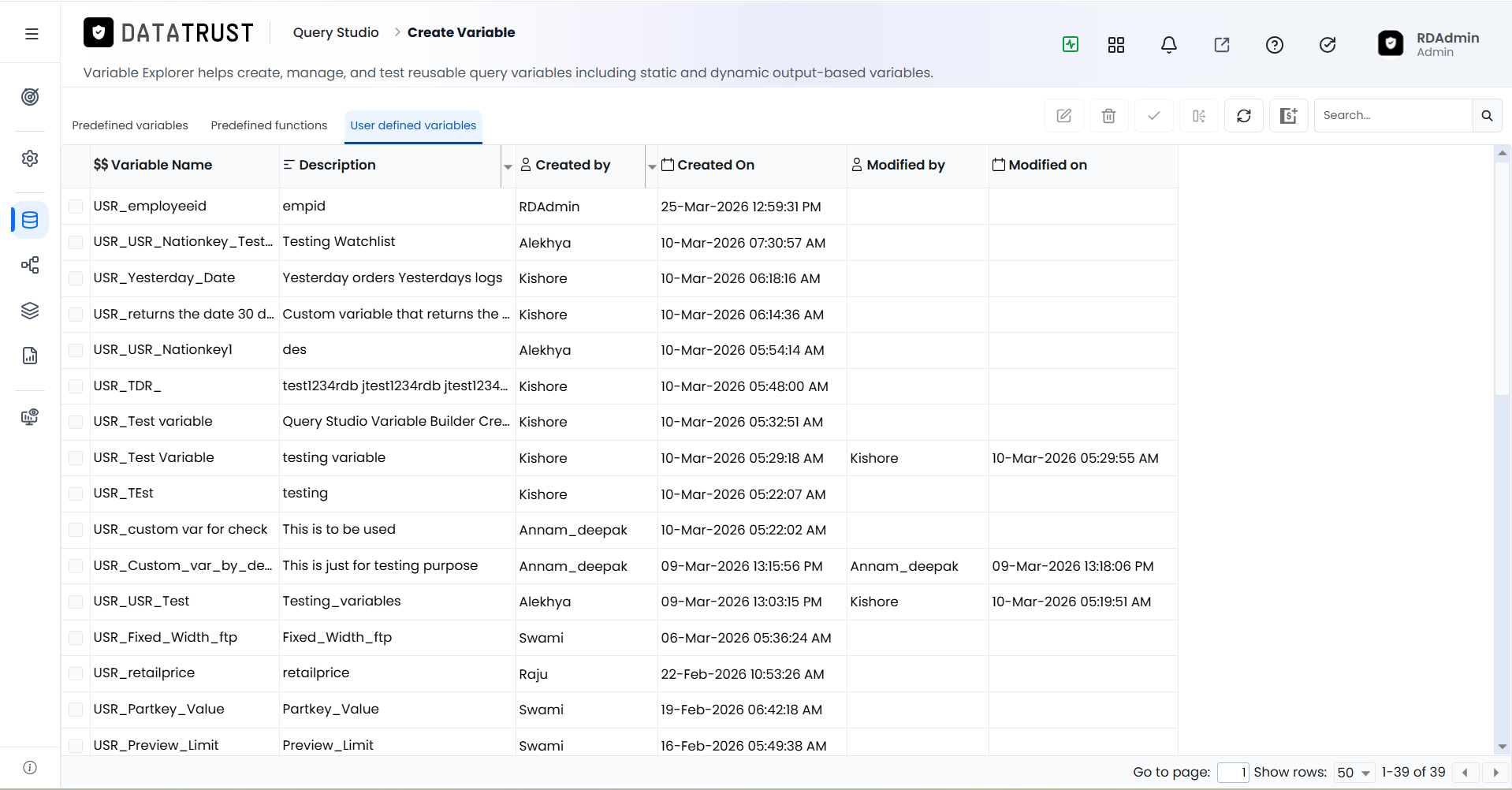Open the hamburger navigation menu

tap(32, 34)
